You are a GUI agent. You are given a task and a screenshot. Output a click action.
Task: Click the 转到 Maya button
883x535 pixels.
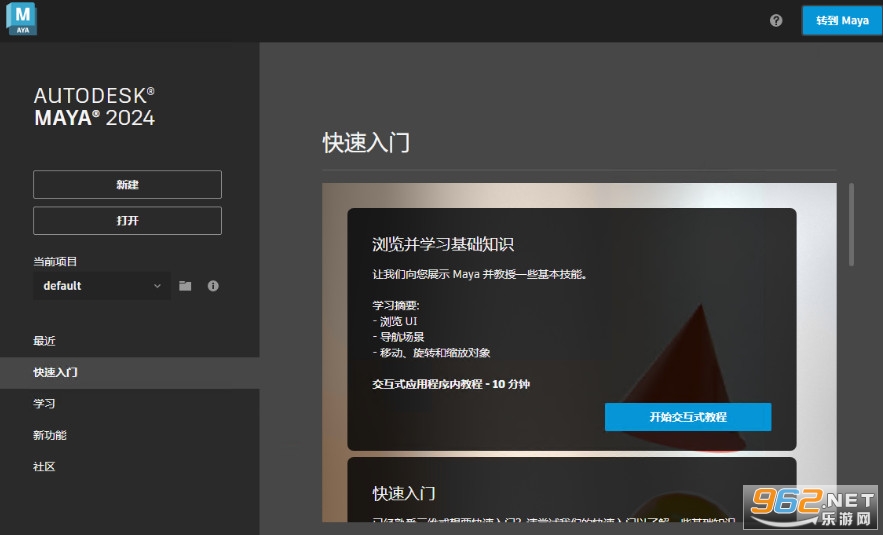pyautogui.click(x=842, y=21)
